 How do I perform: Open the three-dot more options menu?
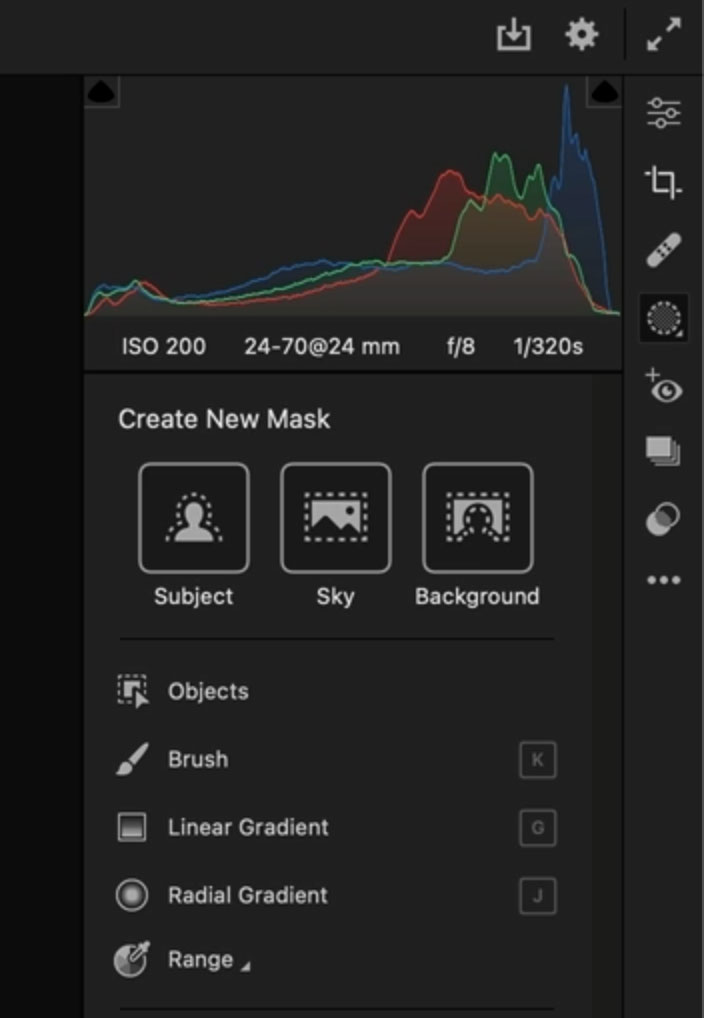[x=664, y=580]
